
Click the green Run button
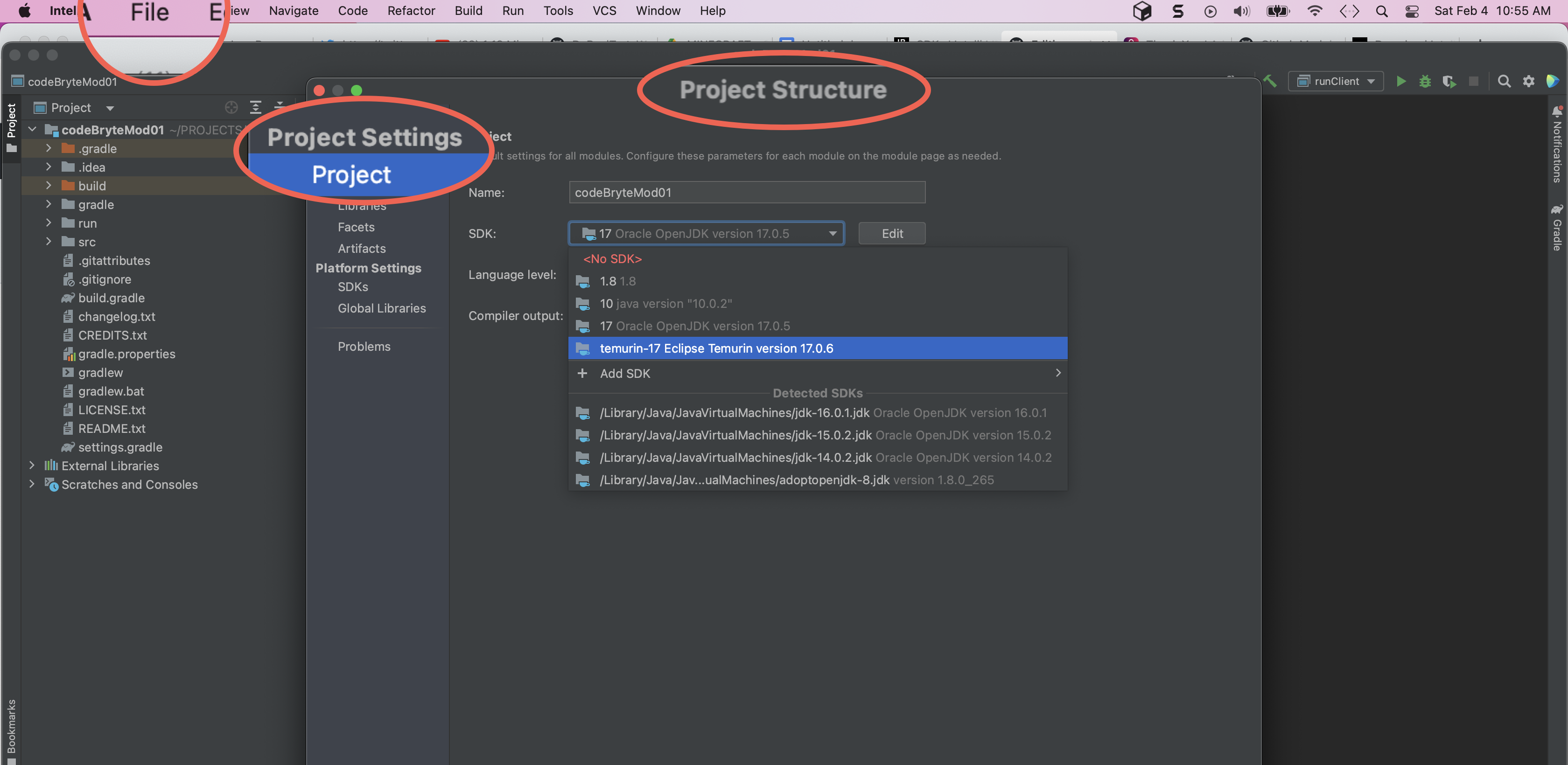pos(1400,82)
